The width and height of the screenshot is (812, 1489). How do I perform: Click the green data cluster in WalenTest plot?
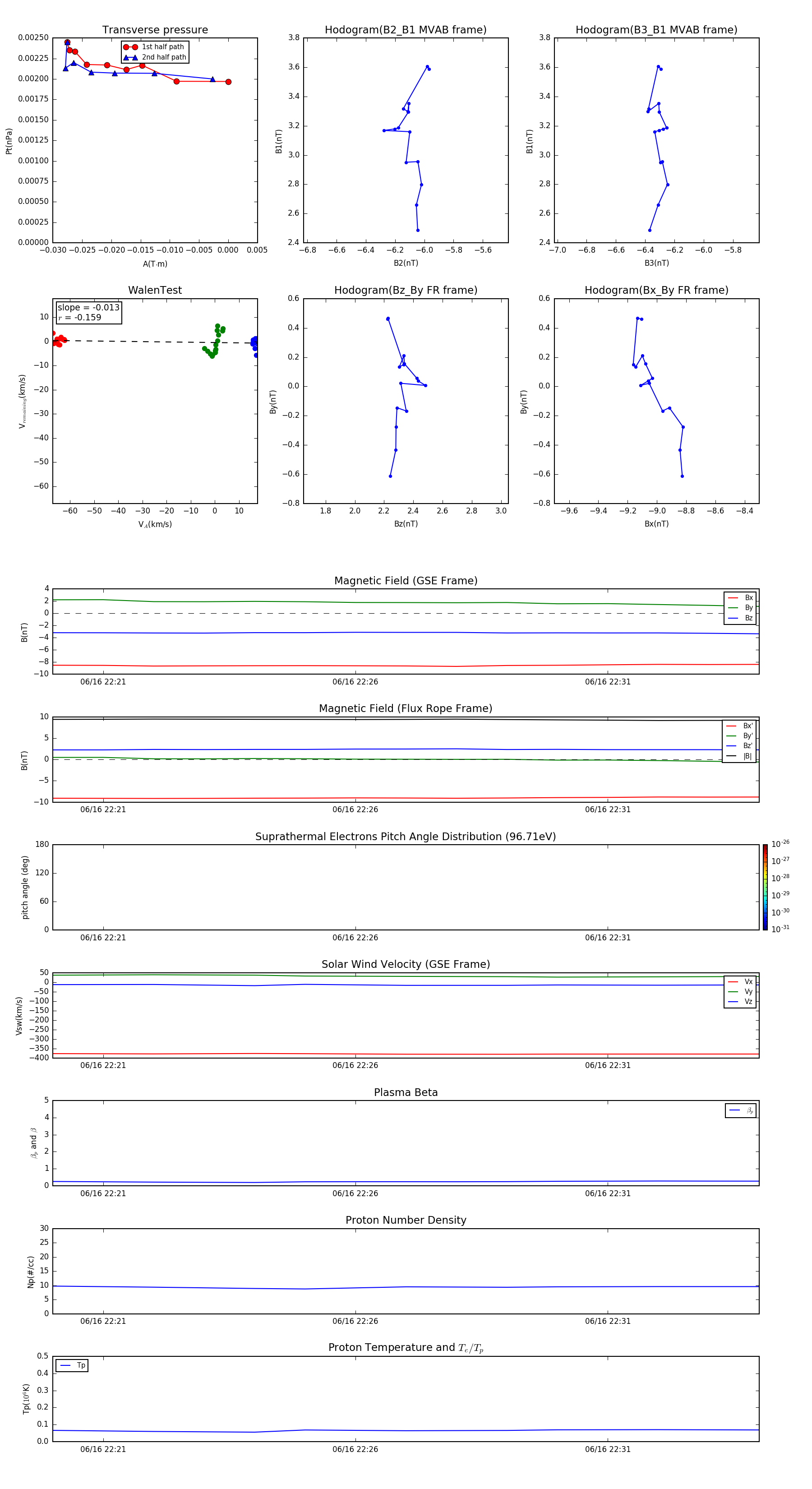[214, 342]
